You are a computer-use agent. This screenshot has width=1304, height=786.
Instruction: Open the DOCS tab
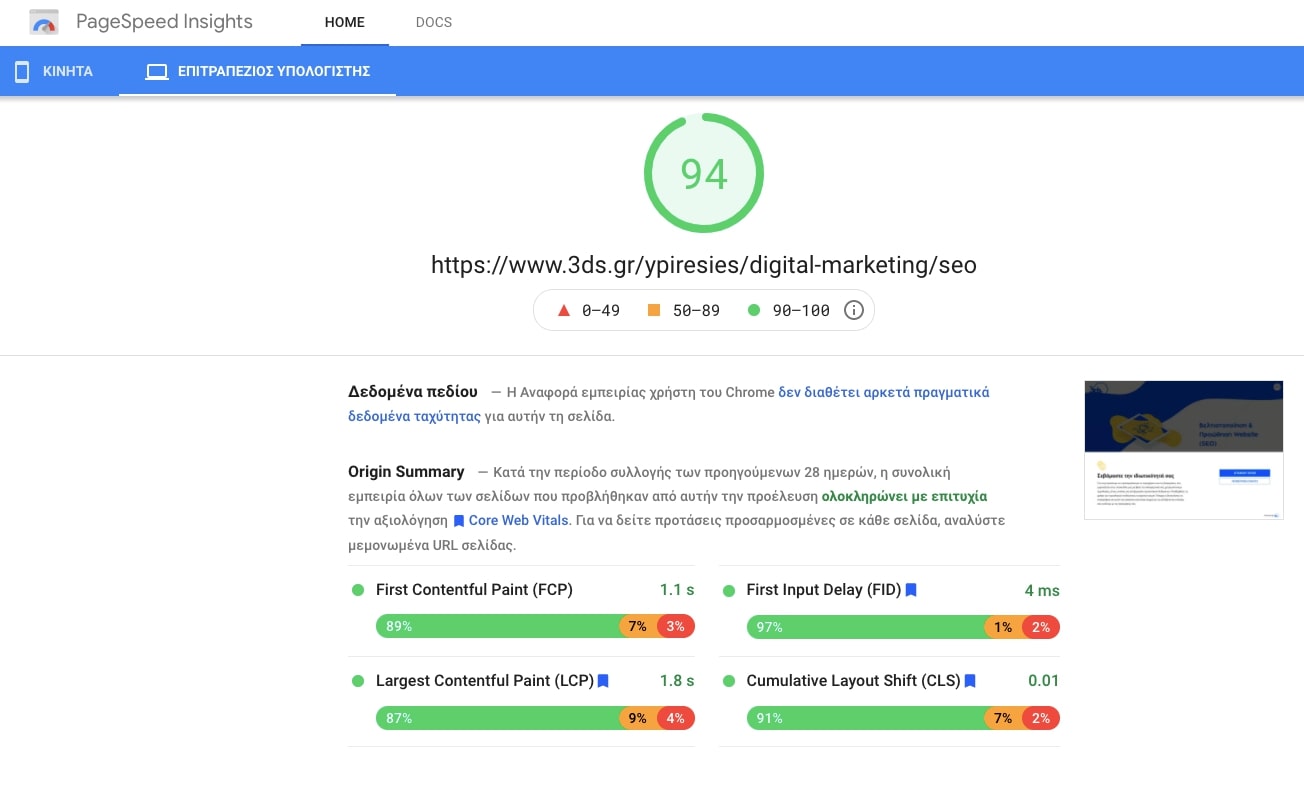(434, 22)
